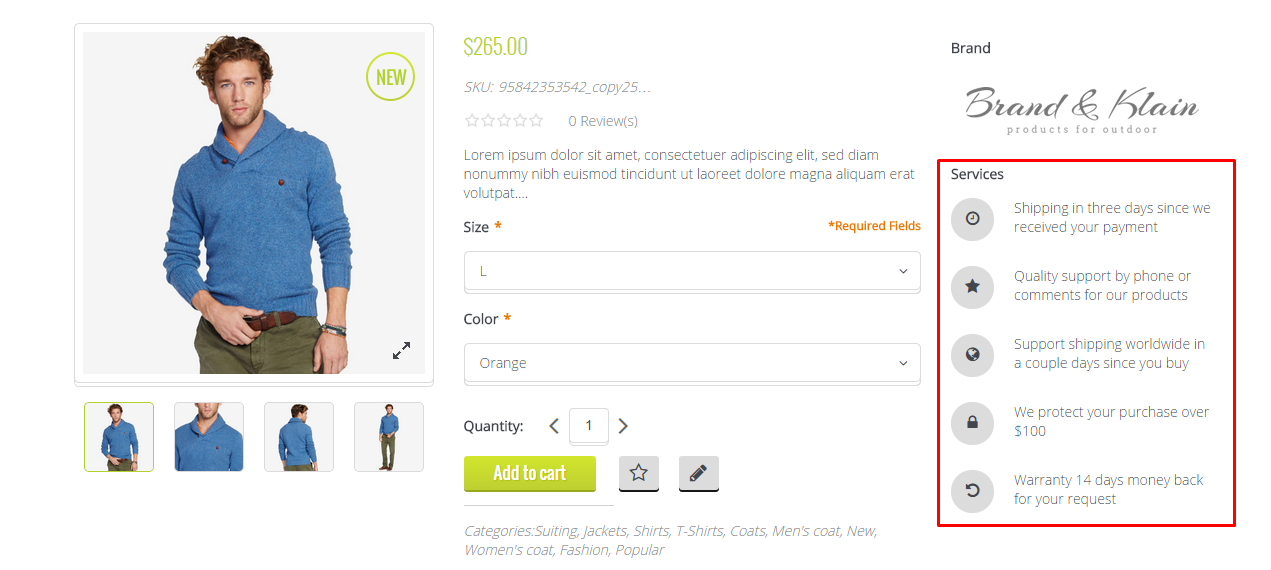Select the back view thumbnail
The height and width of the screenshot is (570, 1271).
299,437
